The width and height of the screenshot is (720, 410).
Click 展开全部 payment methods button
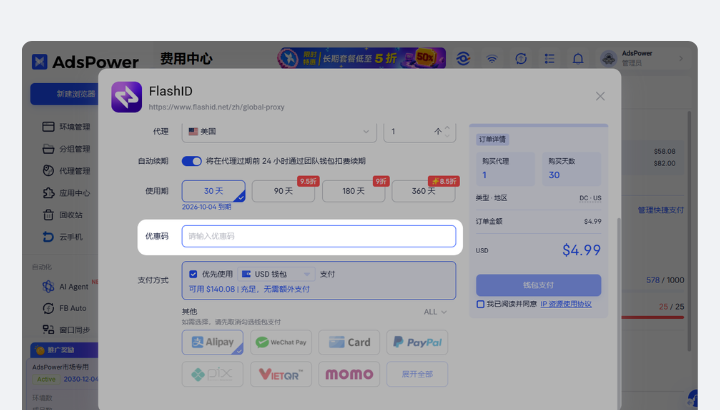point(417,374)
